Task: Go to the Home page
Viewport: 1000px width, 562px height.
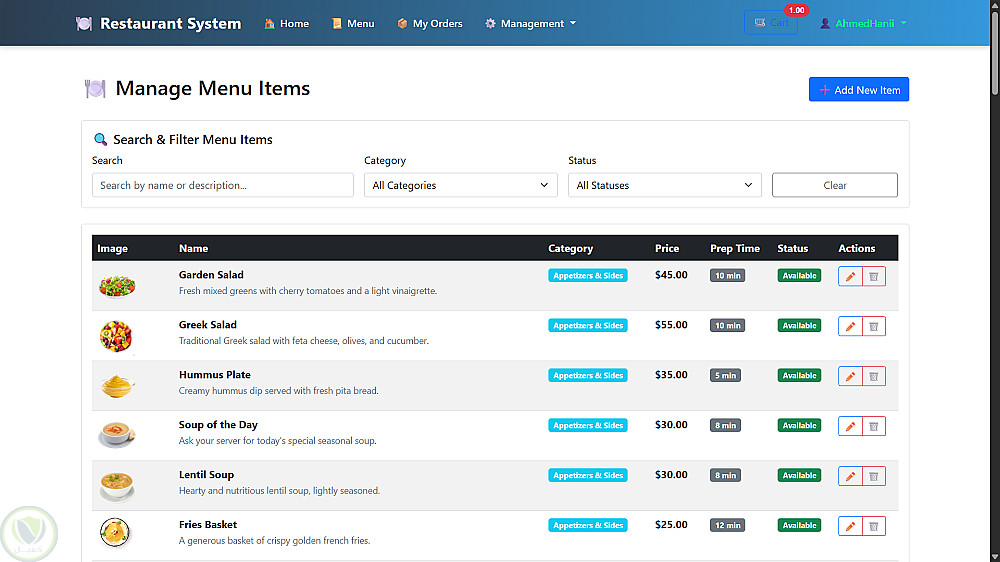Action: coord(287,23)
